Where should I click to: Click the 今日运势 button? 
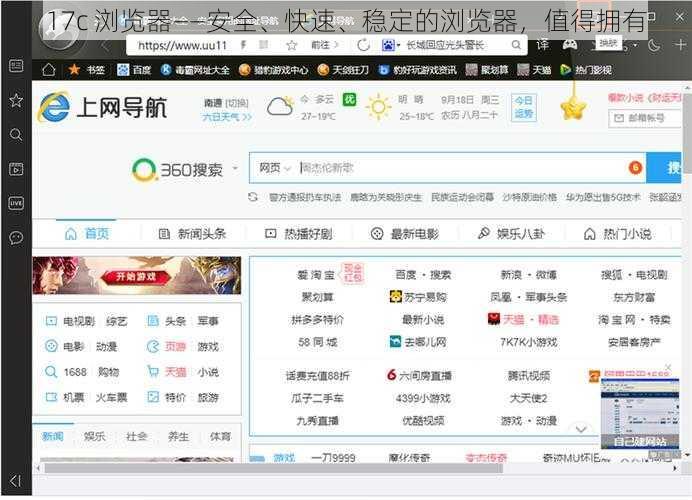click(x=523, y=107)
